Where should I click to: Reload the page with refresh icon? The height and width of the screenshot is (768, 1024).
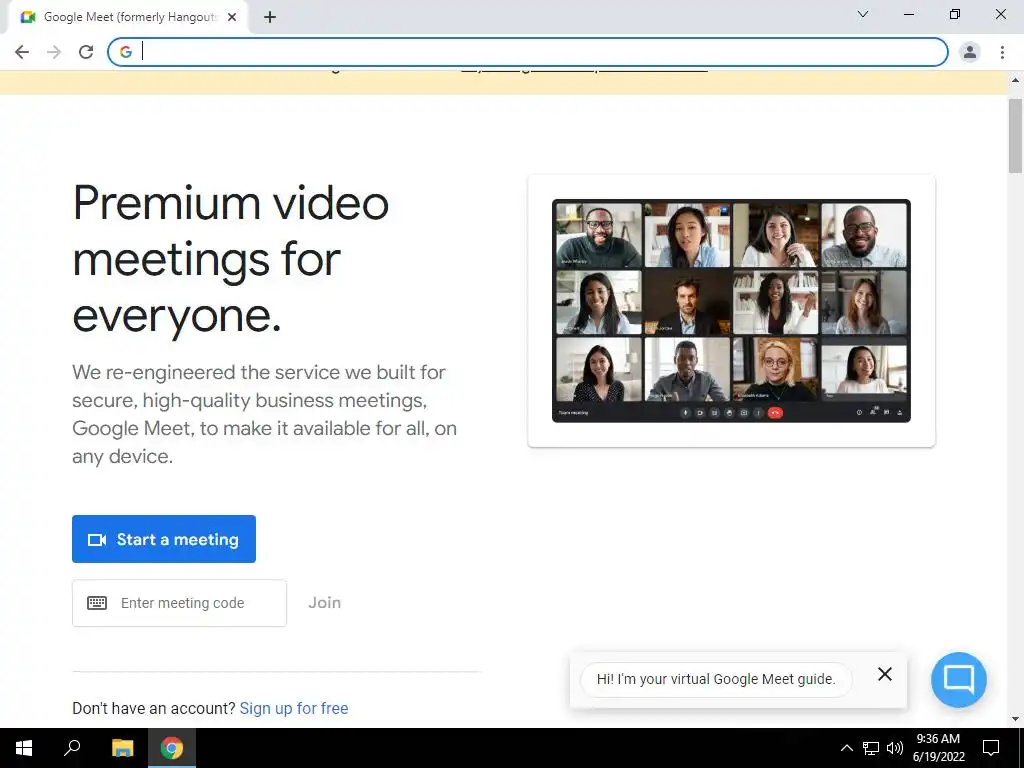(86, 52)
